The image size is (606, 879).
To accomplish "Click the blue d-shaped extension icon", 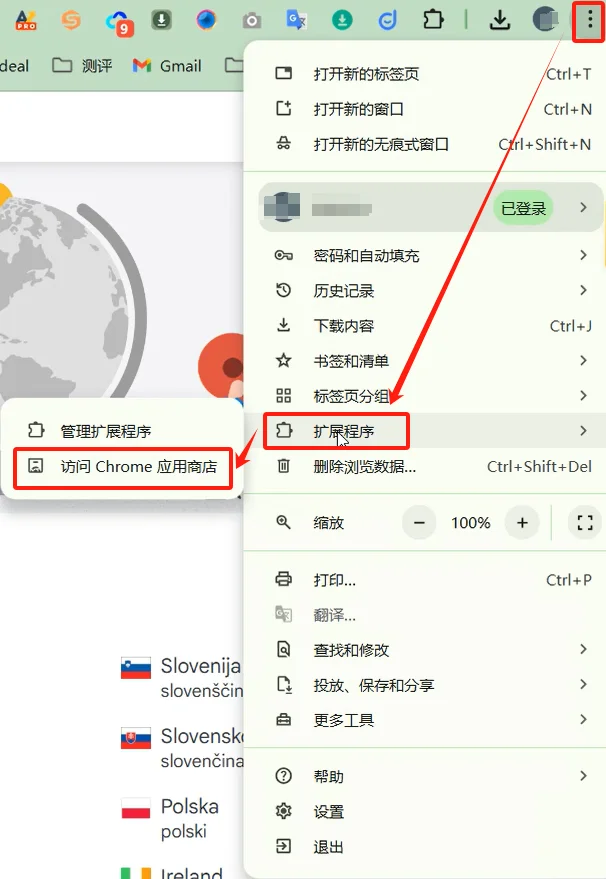I will 387,21.
